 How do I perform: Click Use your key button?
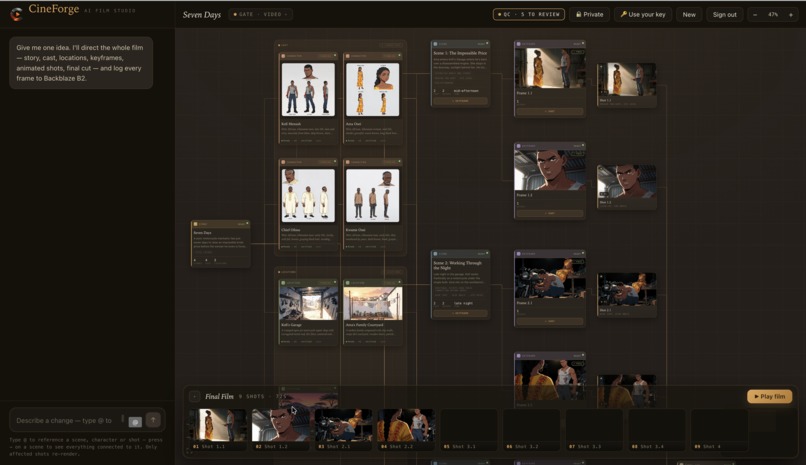click(643, 14)
